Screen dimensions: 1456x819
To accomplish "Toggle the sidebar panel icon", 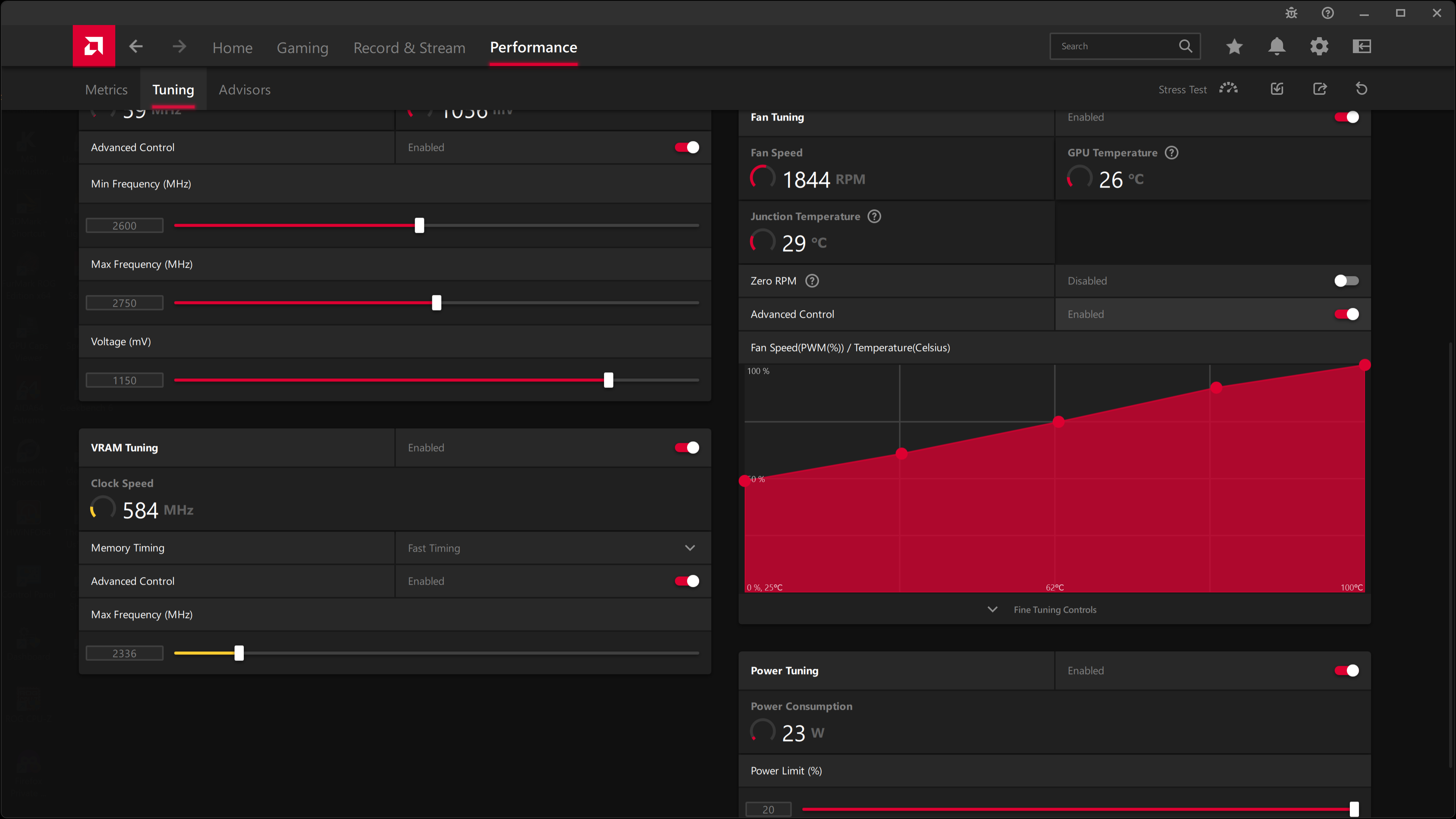I will (1362, 46).
